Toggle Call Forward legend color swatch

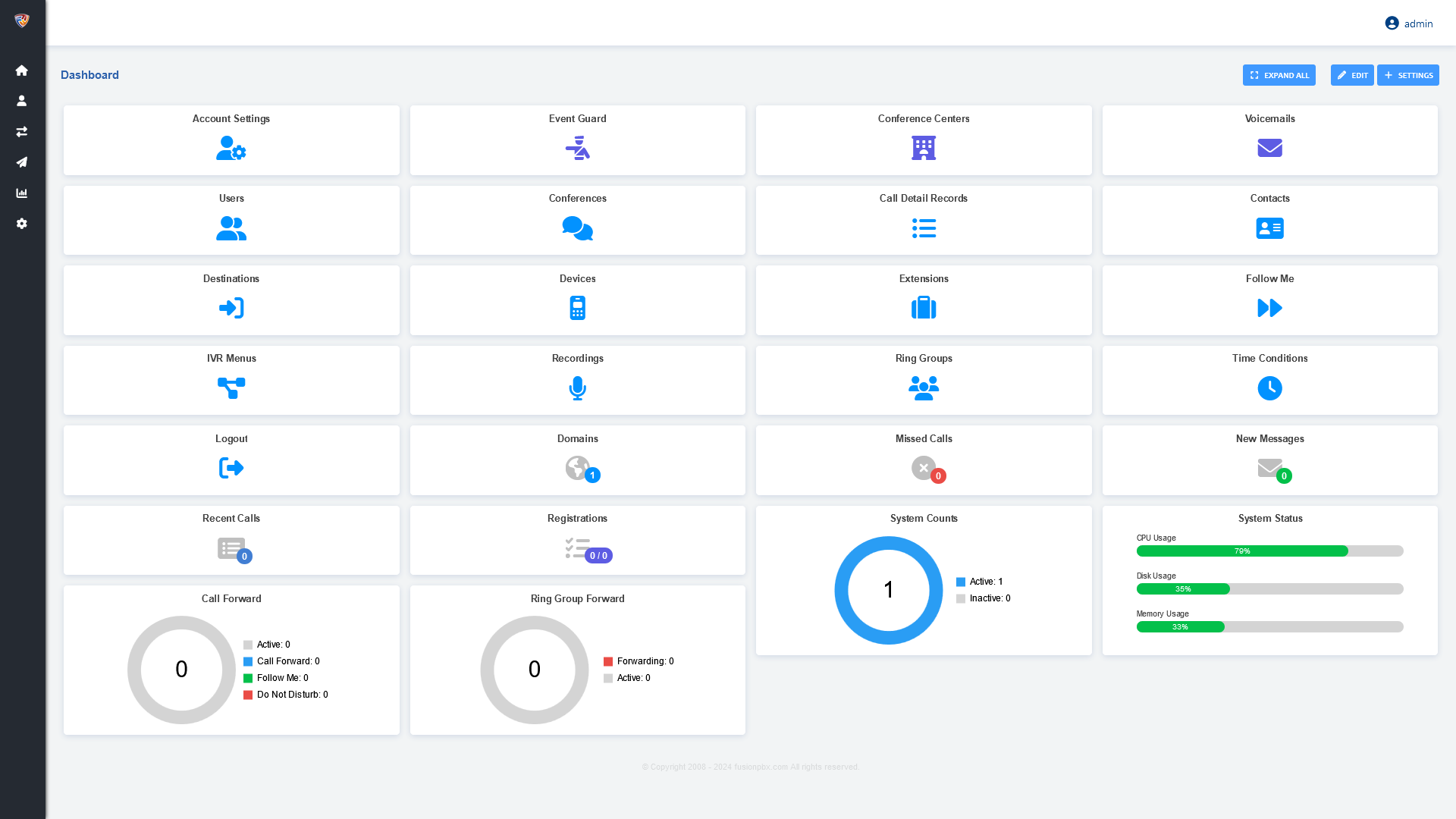pyautogui.click(x=248, y=661)
